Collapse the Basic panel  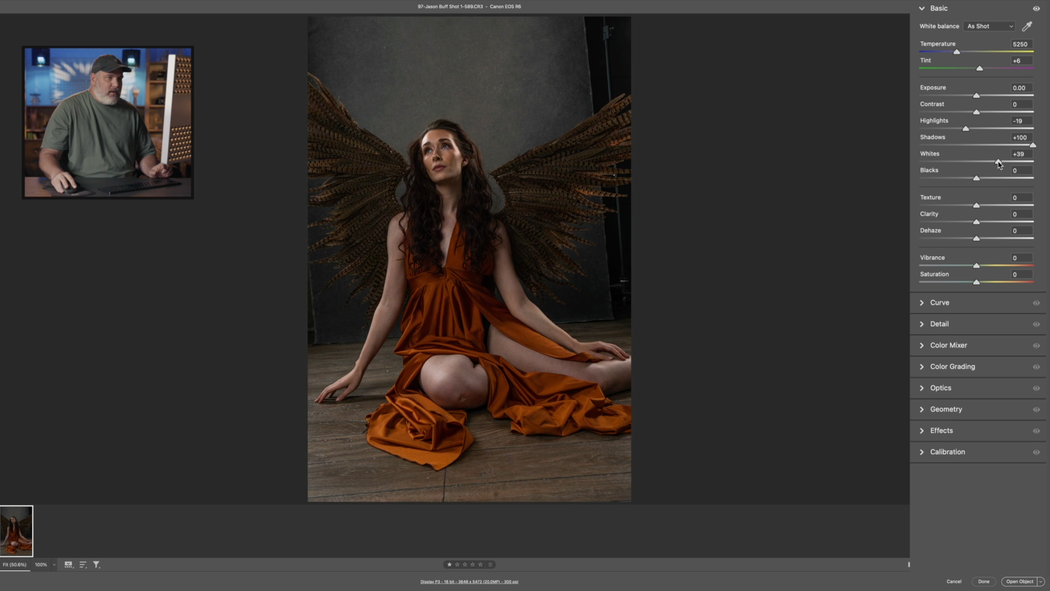(x=922, y=9)
